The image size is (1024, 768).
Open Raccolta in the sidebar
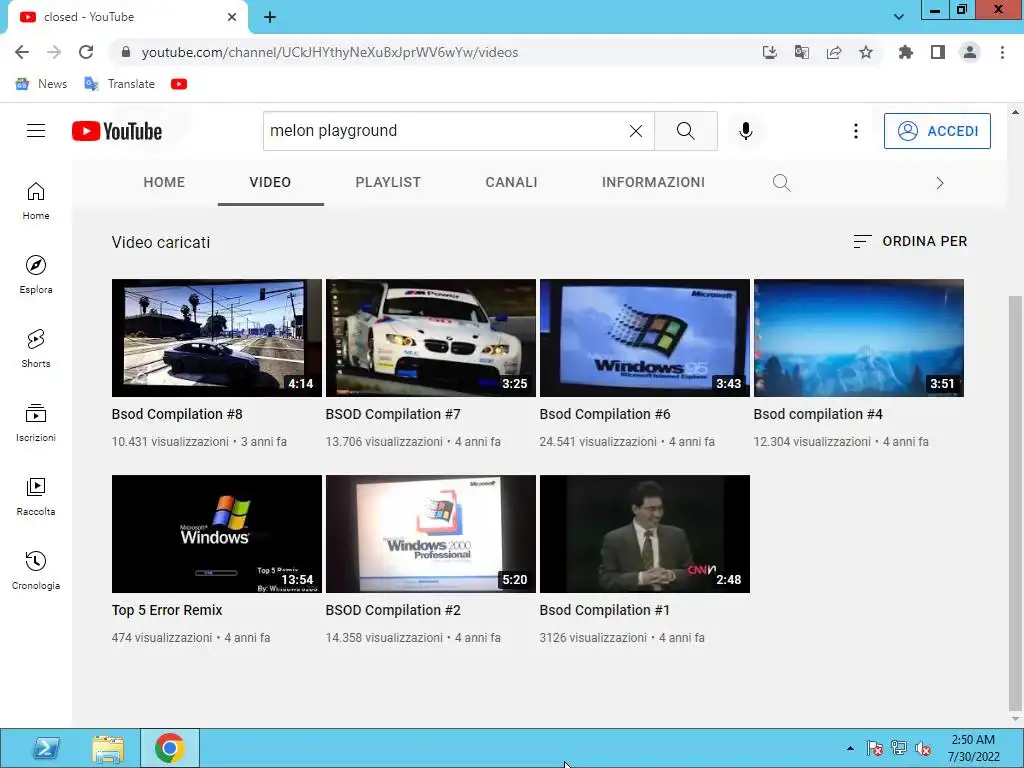[x=36, y=497]
